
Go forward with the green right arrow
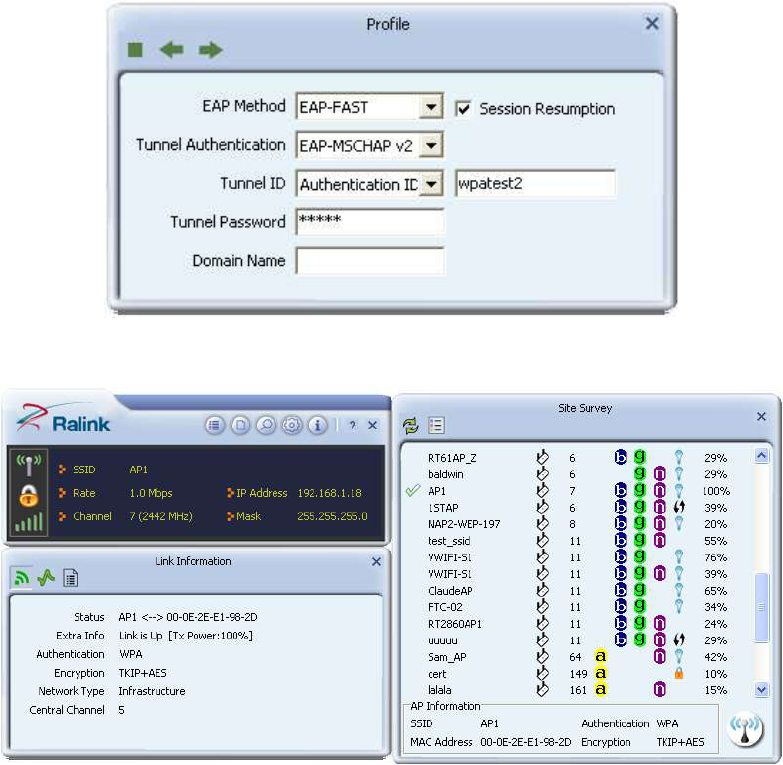[210, 49]
